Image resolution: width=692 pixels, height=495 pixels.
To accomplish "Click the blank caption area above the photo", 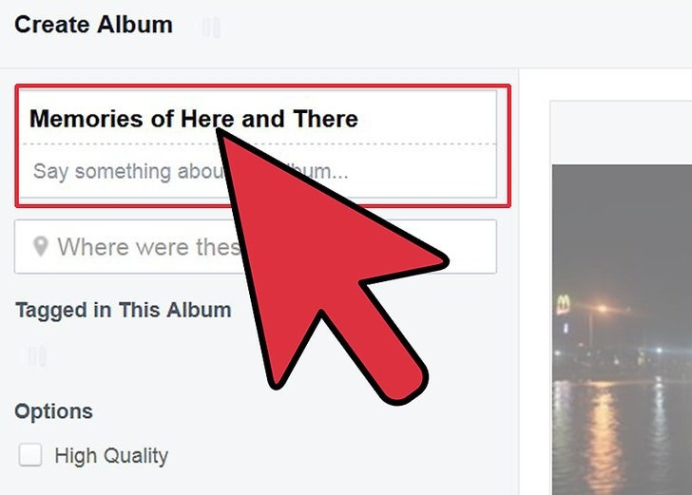I will click(x=621, y=133).
